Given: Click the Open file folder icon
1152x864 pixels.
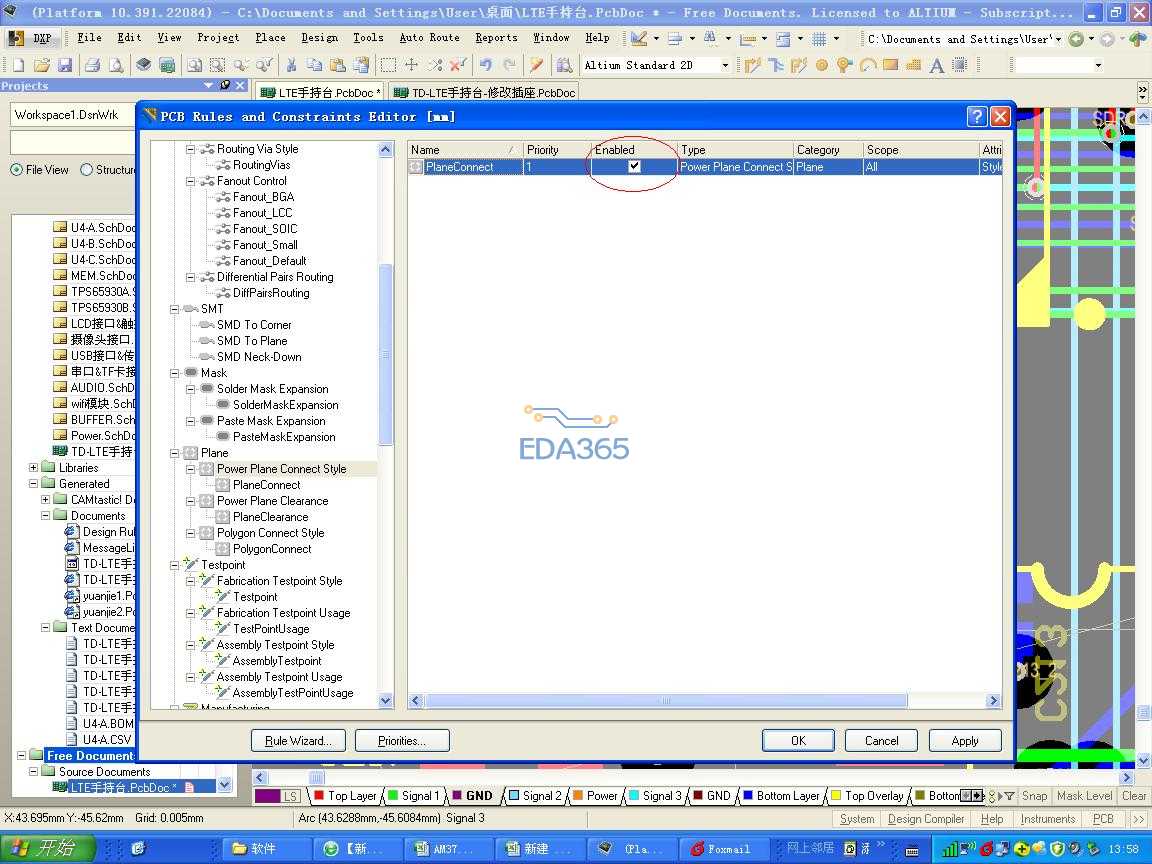Looking at the screenshot, I should click(42, 65).
